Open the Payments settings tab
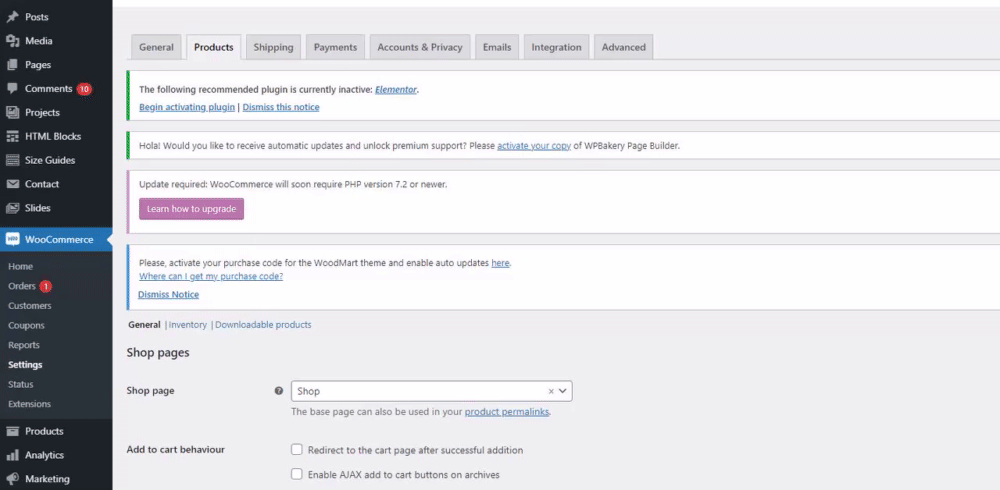This screenshot has width=1000, height=490. click(335, 47)
